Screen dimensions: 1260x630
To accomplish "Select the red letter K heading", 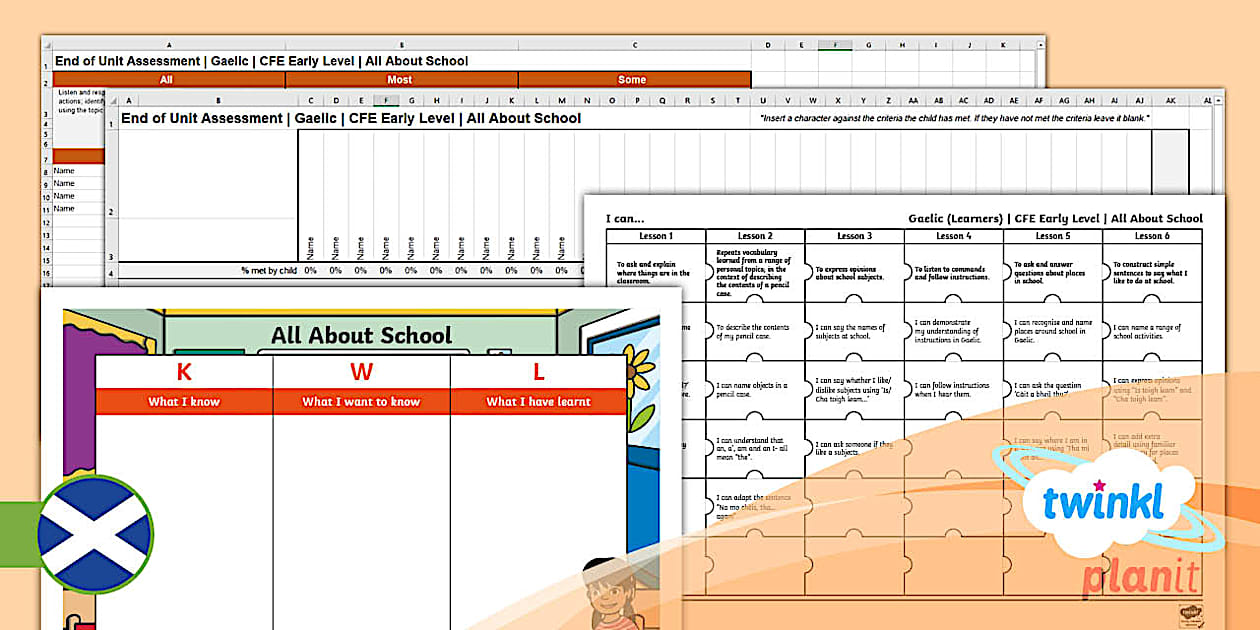I will click(x=184, y=373).
